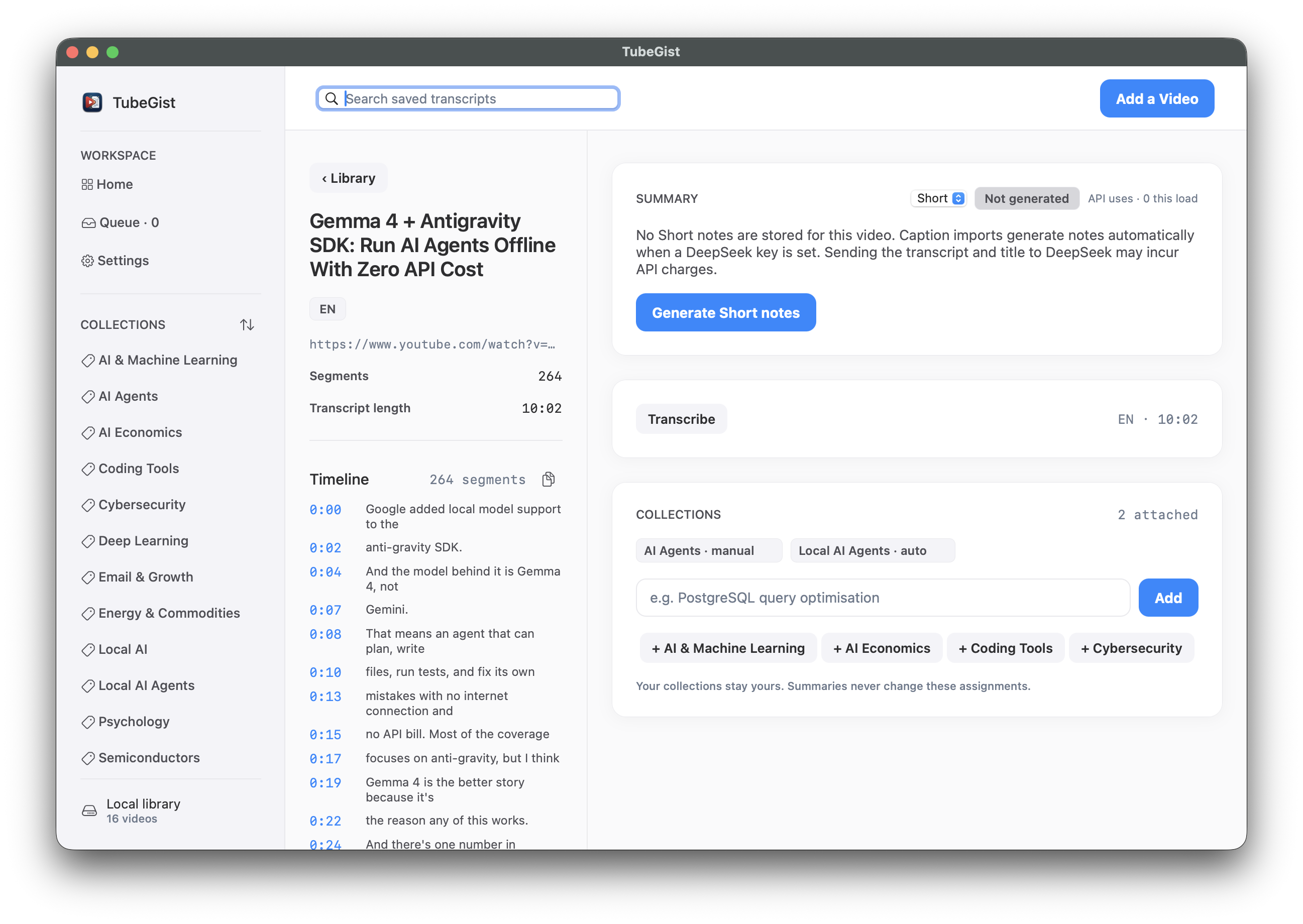This screenshot has width=1303, height=924.
Task: Toggle the '+ Coding Tools' collection chip
Action: (x=1005, y=648)
